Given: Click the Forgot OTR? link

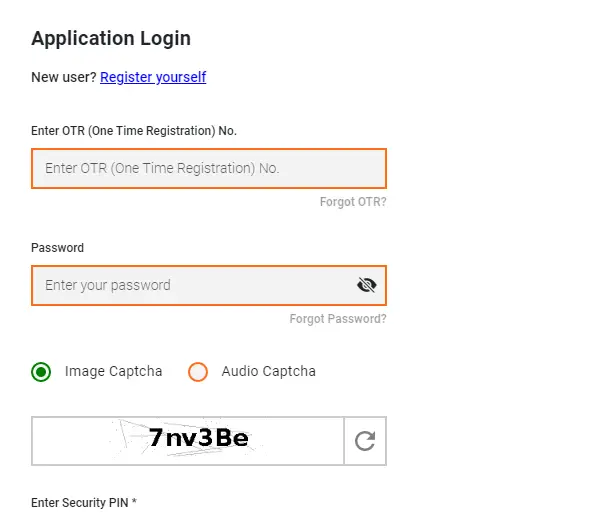Looking at the screenshot, I should [353, 202].
